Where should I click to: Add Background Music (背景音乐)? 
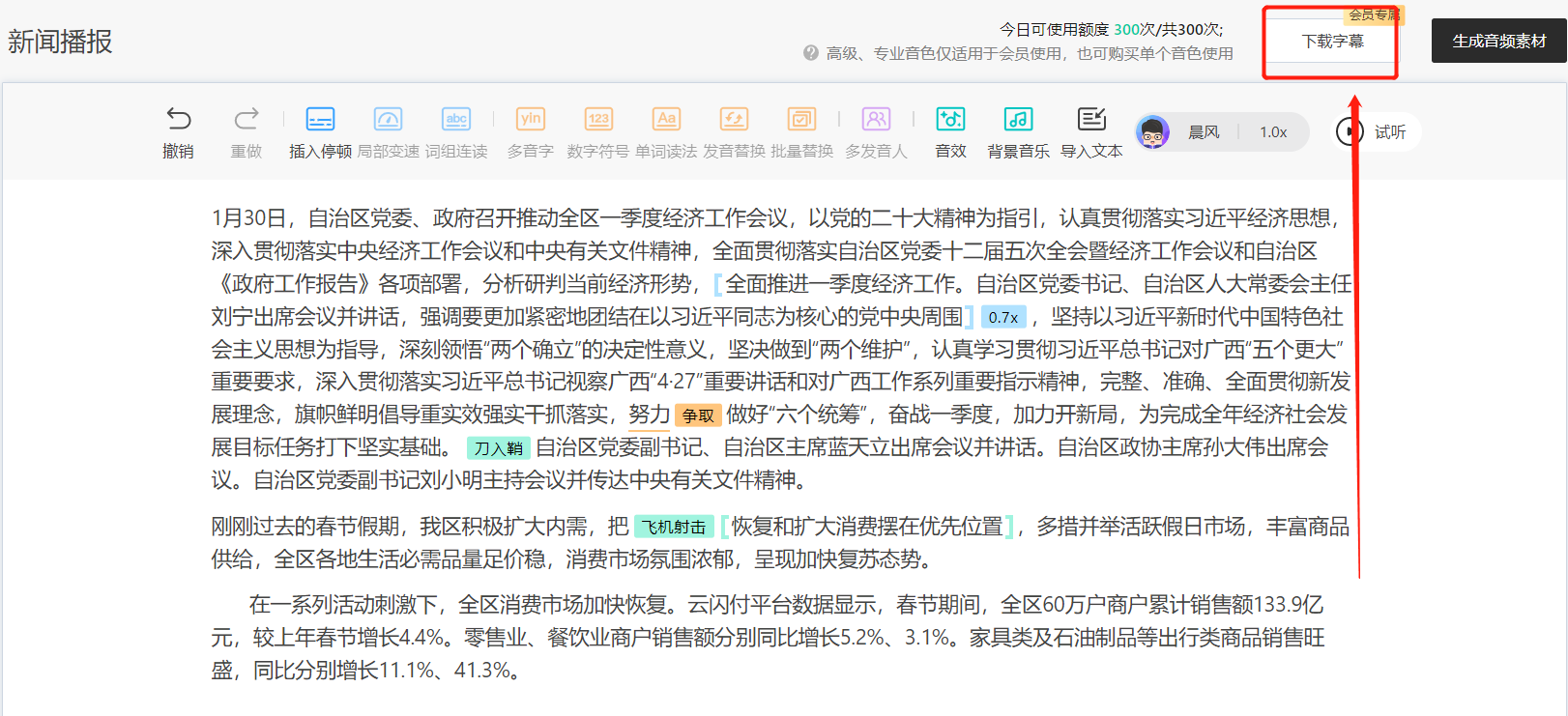pos(1018,120)
